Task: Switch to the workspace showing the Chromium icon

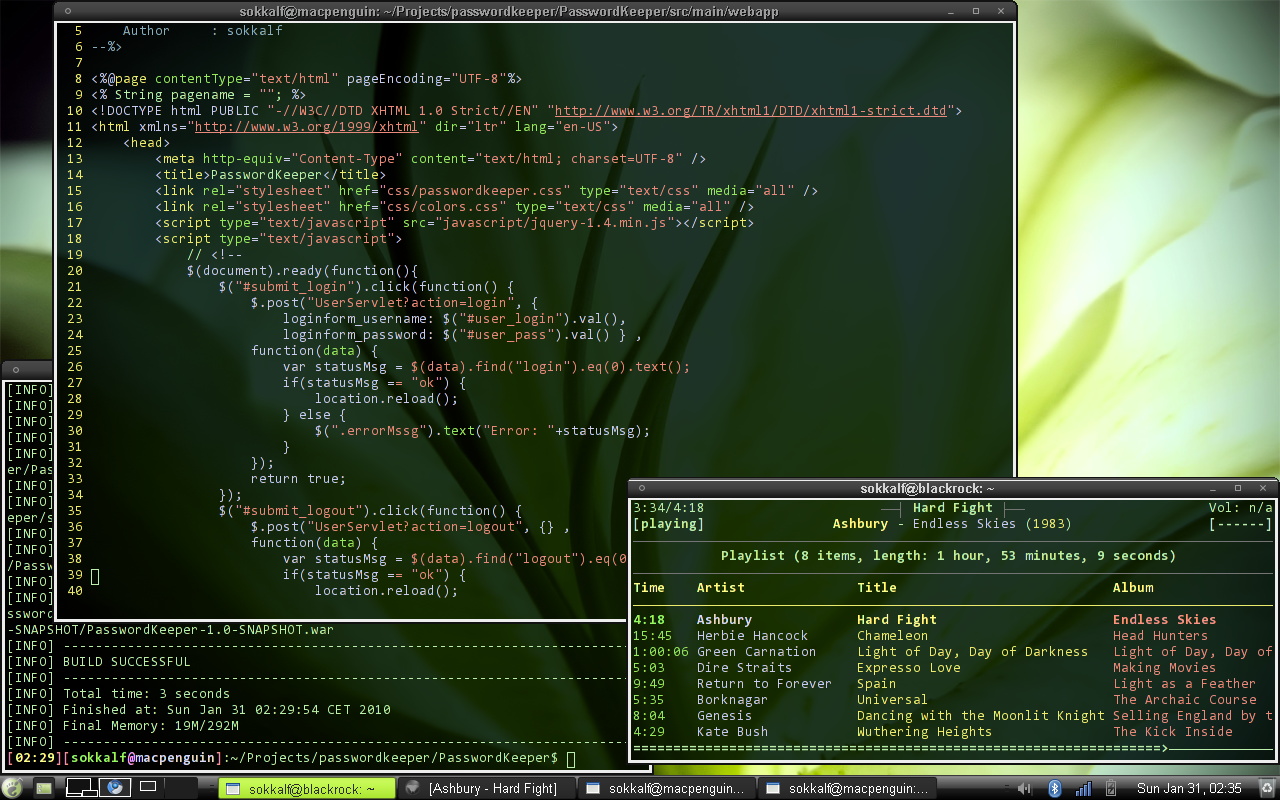Action: 114,787
